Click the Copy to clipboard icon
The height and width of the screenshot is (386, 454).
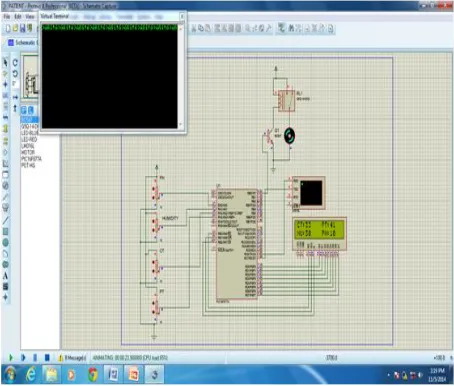[201, 29]
